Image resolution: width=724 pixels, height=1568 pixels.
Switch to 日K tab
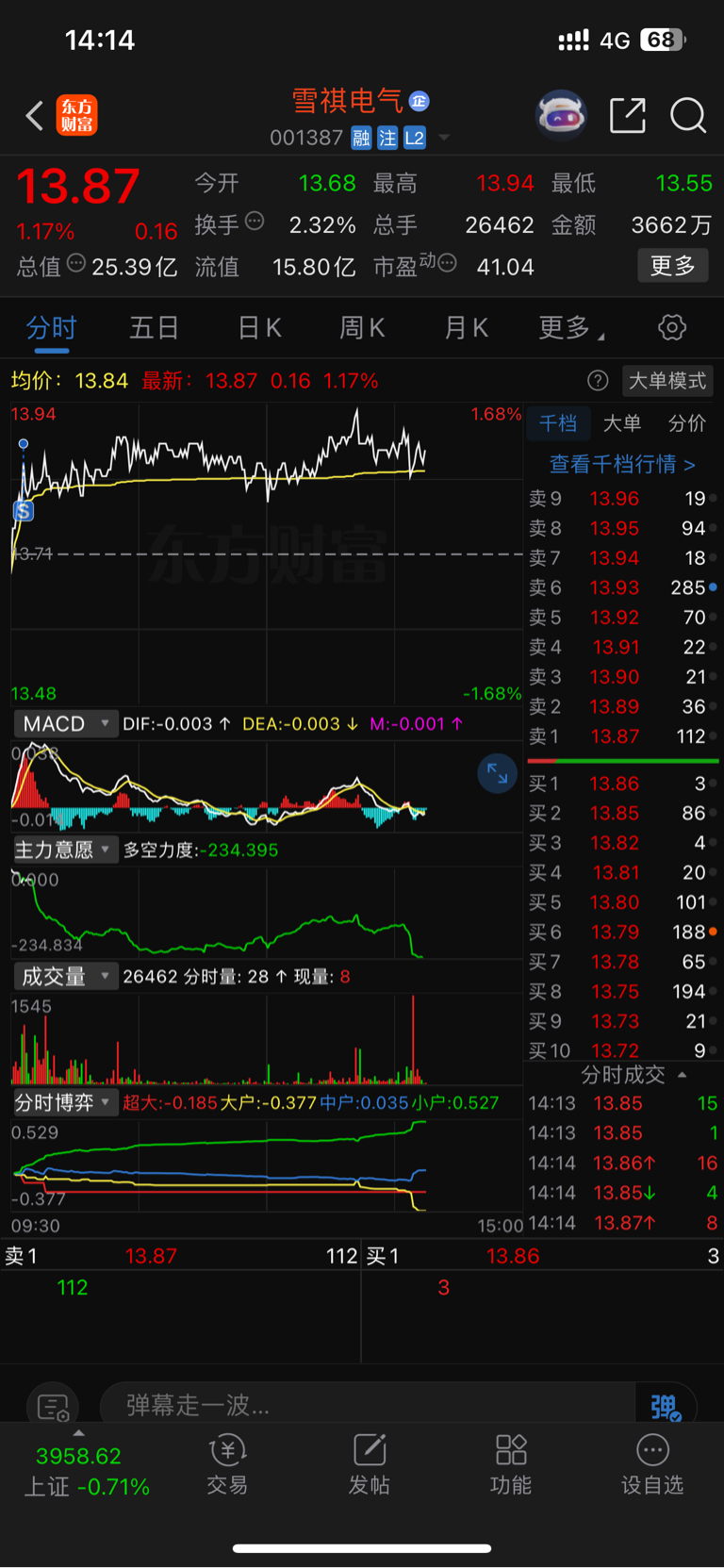(259, 328)
